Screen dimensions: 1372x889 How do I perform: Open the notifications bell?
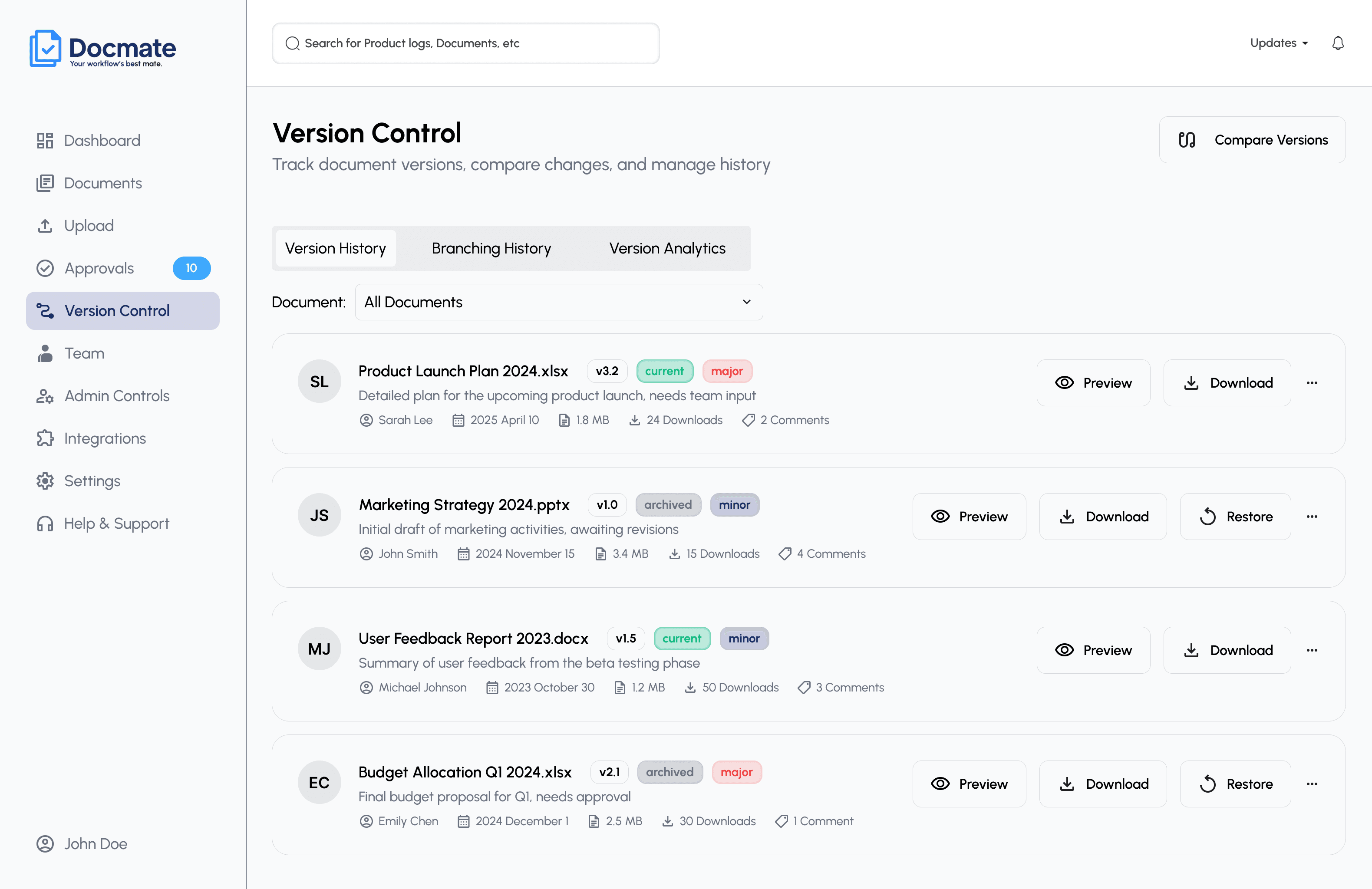pyautogui.click(x=1338, y=43)
